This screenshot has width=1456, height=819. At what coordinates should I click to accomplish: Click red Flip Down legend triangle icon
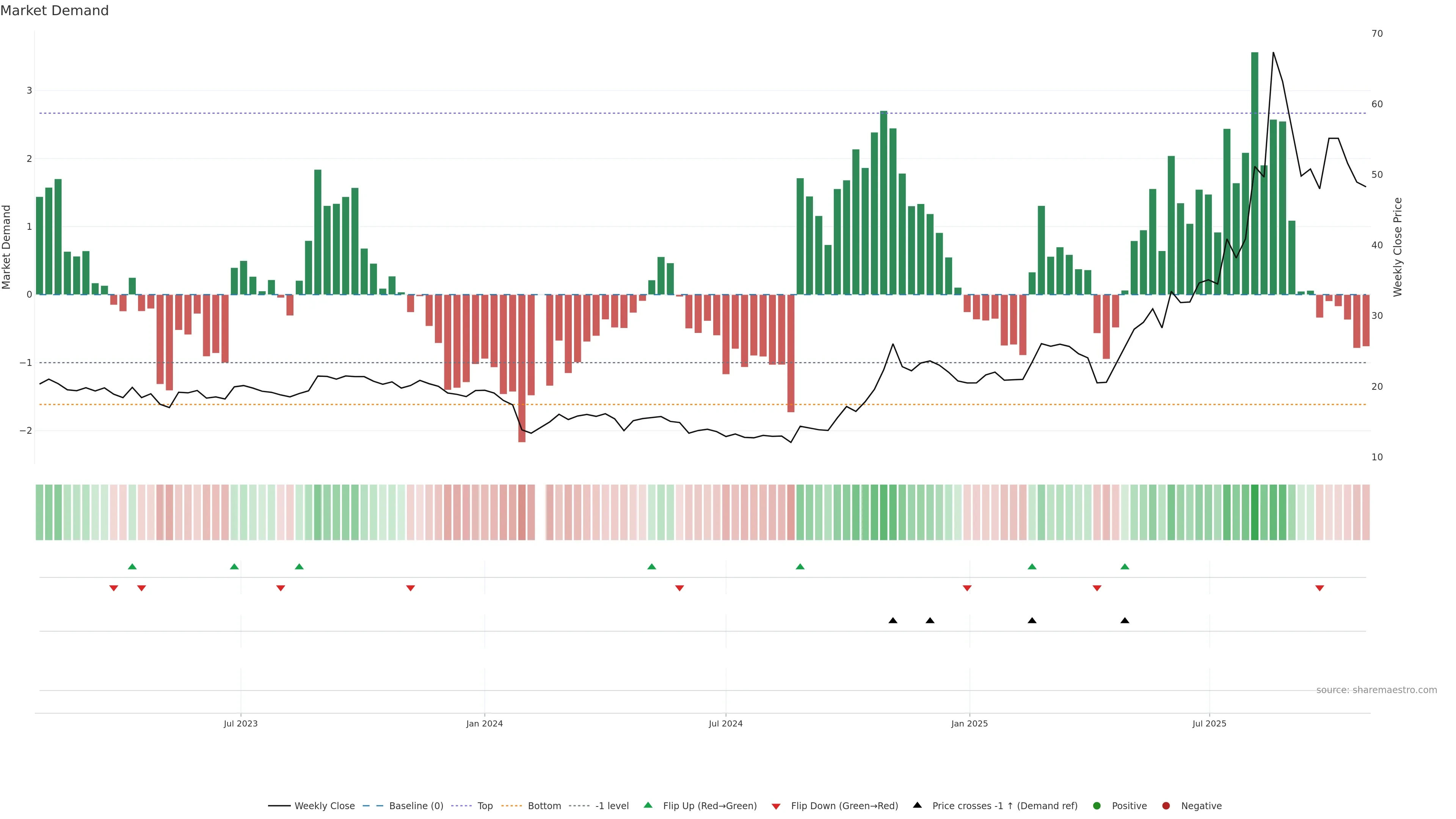(776, 806)
